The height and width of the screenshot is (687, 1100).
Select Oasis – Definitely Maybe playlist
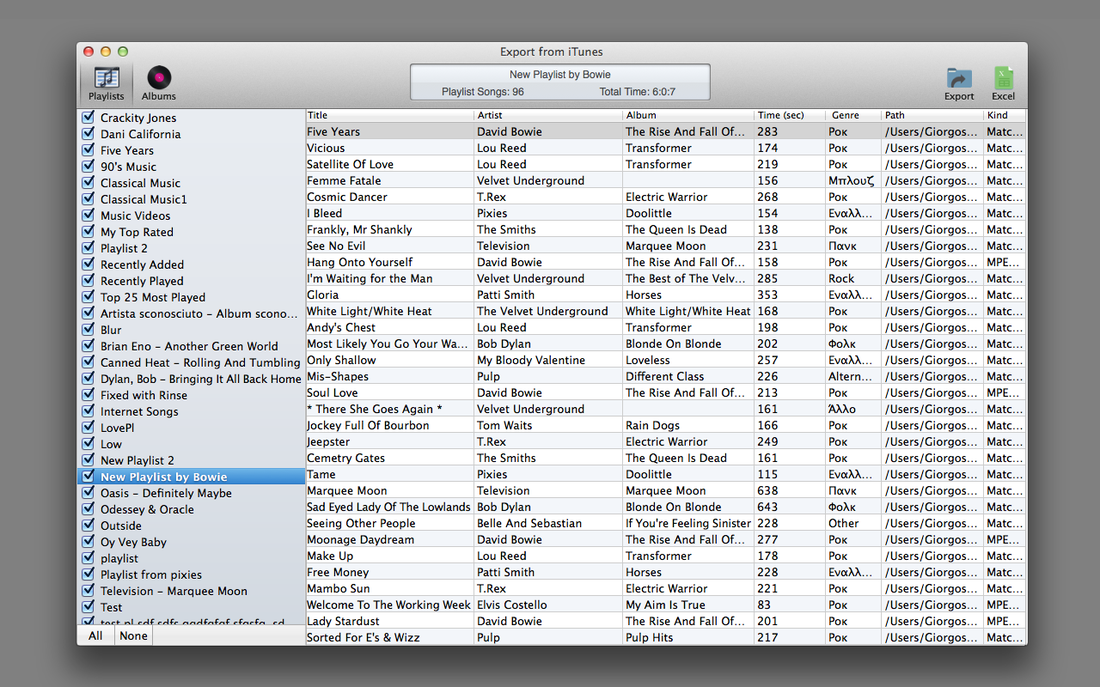[166, 493]
